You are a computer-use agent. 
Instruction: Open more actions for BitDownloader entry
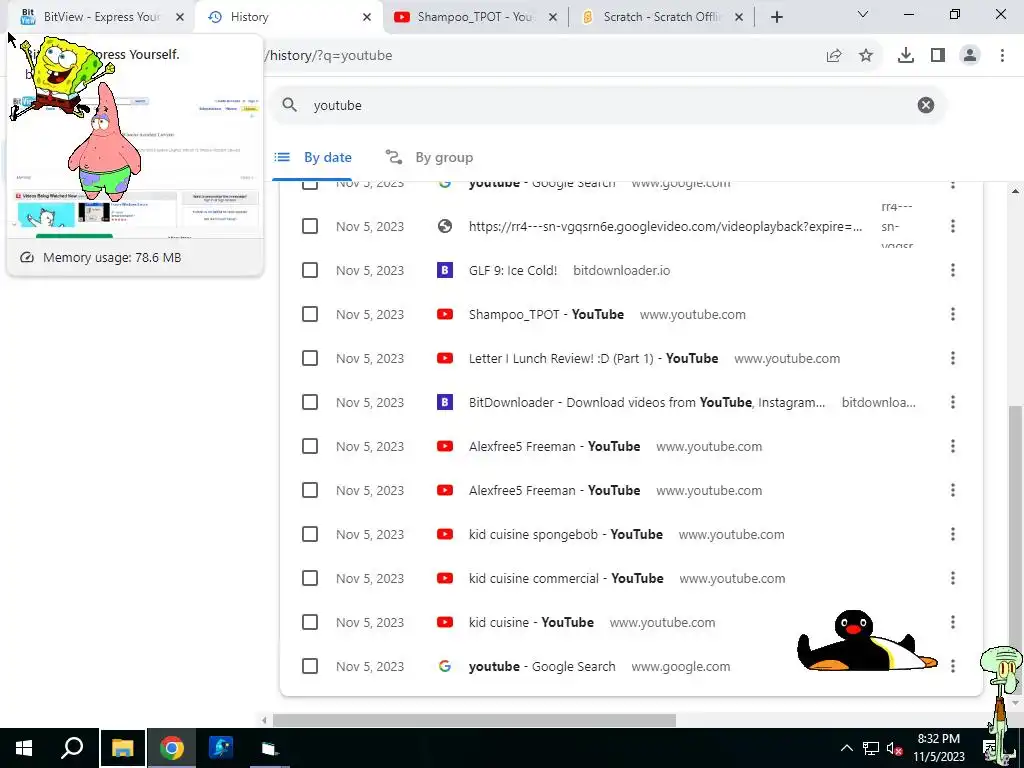953,402
